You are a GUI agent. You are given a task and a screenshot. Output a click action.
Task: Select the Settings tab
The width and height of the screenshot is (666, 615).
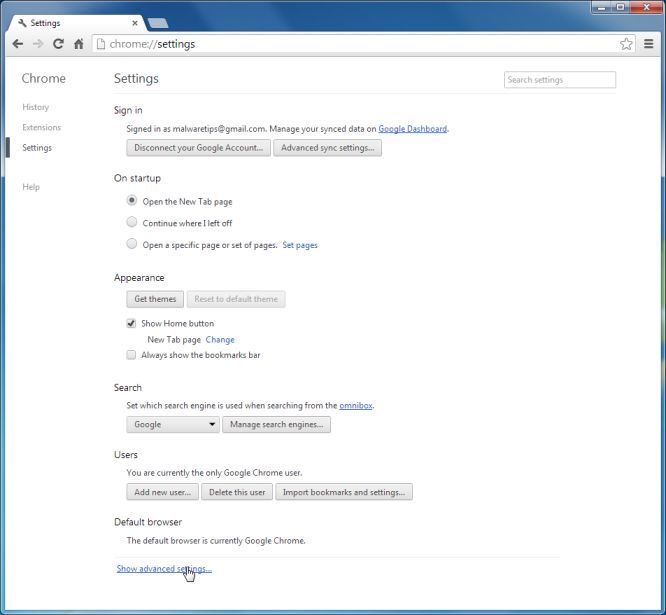pos(76,23)
